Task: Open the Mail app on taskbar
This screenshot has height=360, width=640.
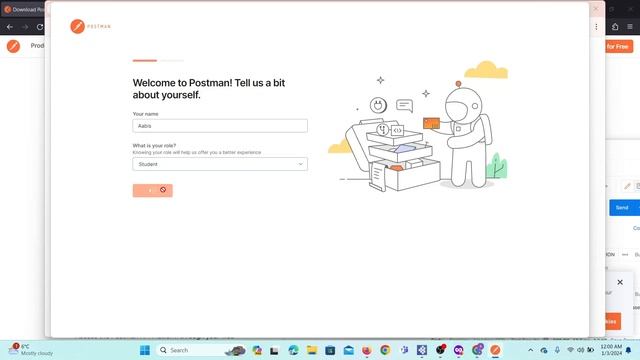Action: [349, 350]
